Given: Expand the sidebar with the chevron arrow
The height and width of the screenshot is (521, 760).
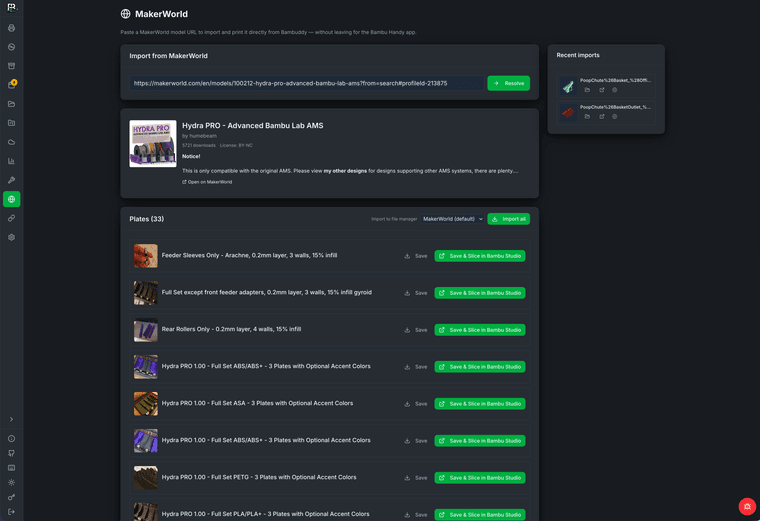Looking at the screenshot, I should click(11, 419).
